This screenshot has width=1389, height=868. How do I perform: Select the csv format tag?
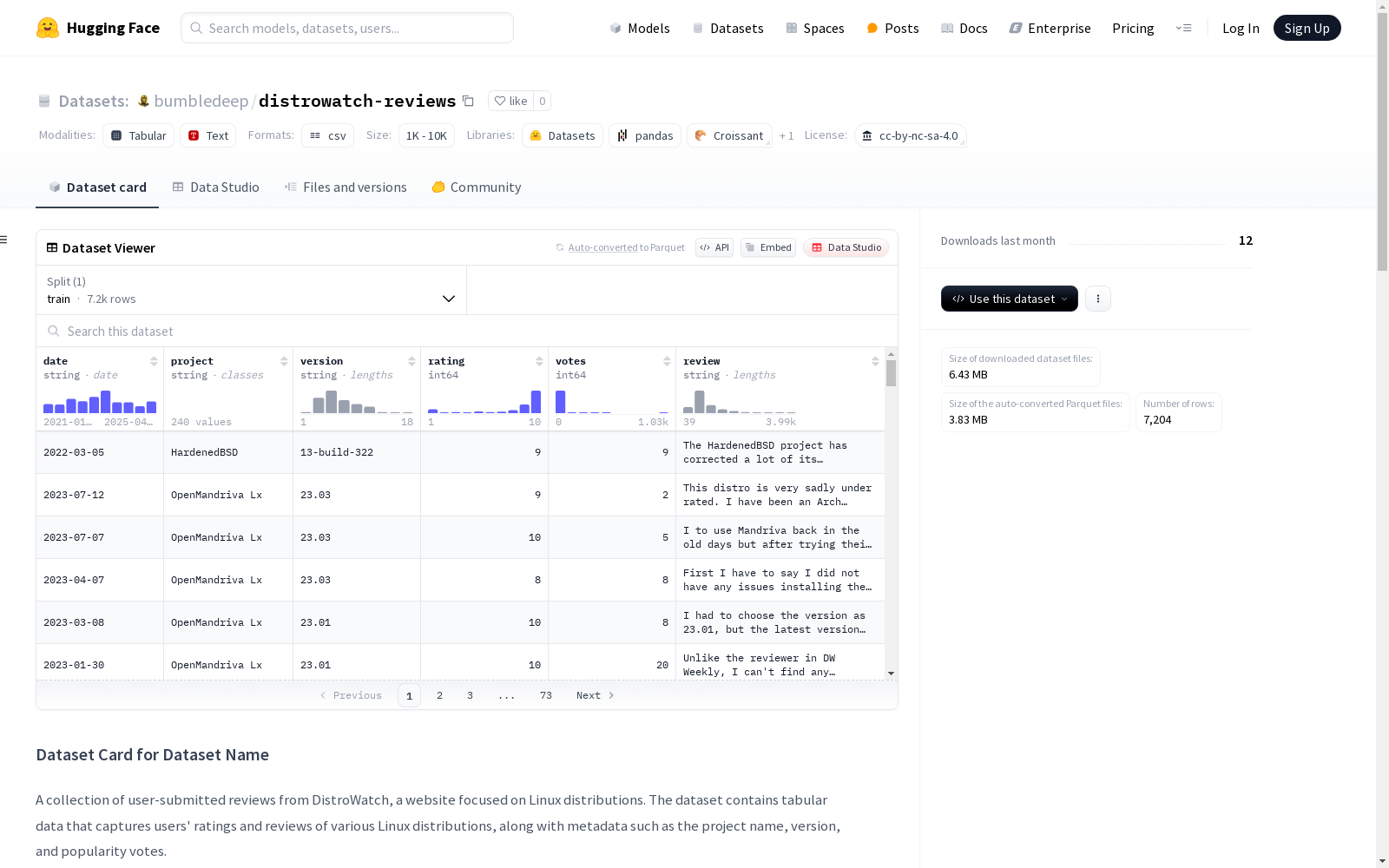(x=328, y=135)
